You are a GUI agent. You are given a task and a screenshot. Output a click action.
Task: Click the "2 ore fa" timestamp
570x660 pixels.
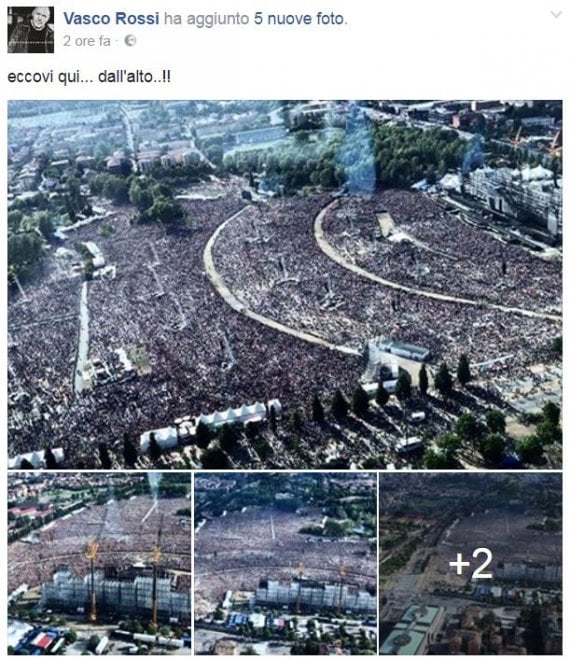tap(87, 41)
